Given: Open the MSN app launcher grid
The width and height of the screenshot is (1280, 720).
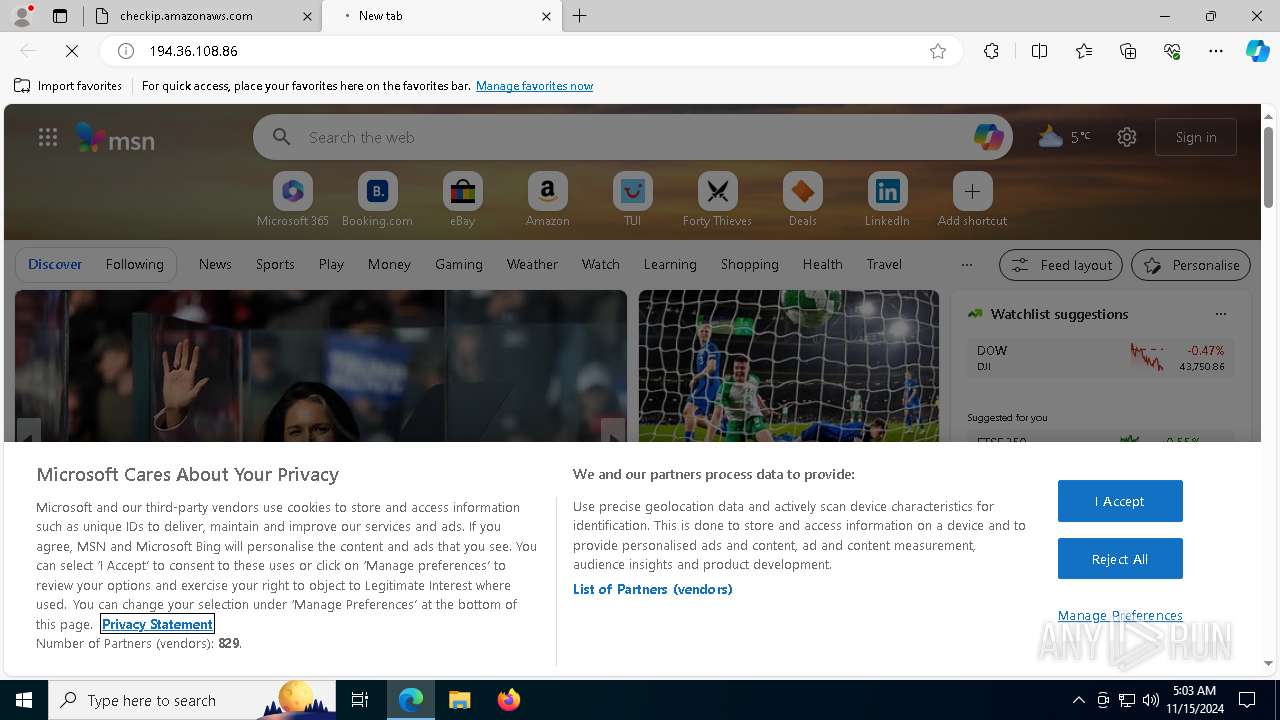Looking at the screenshot, I should 48,138.
